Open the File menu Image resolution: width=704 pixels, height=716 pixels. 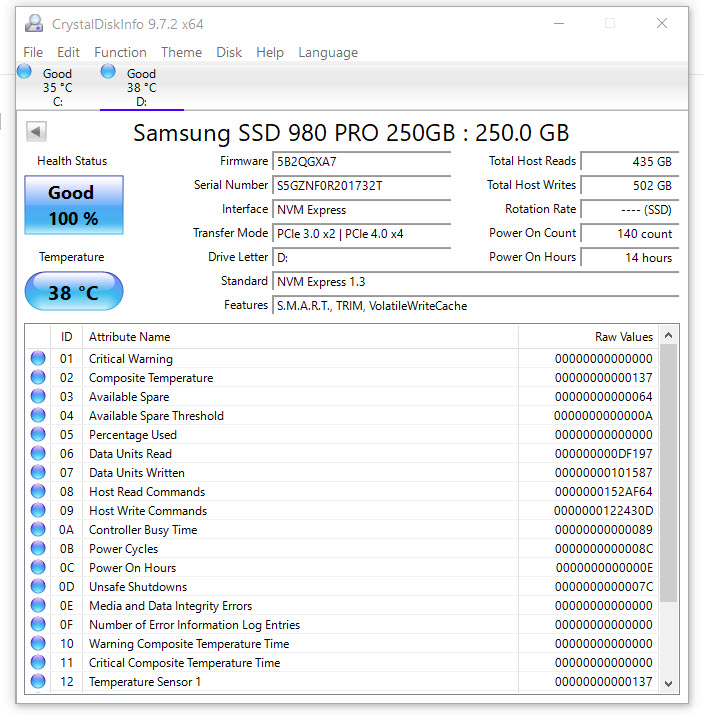click(x=33, y=52)
